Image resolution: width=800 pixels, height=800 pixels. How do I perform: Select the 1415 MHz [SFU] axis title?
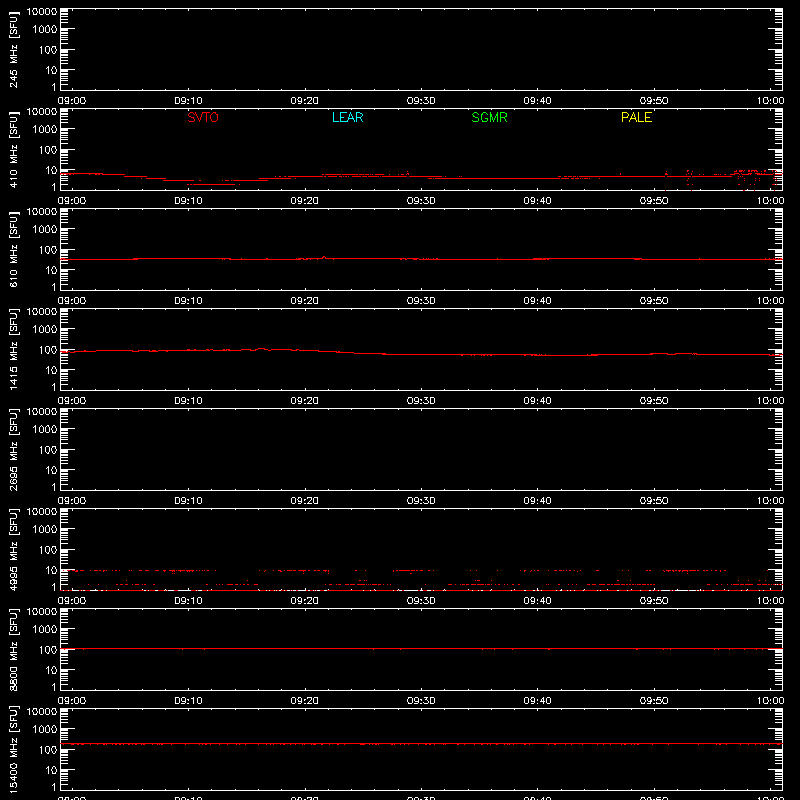(13, 349)
